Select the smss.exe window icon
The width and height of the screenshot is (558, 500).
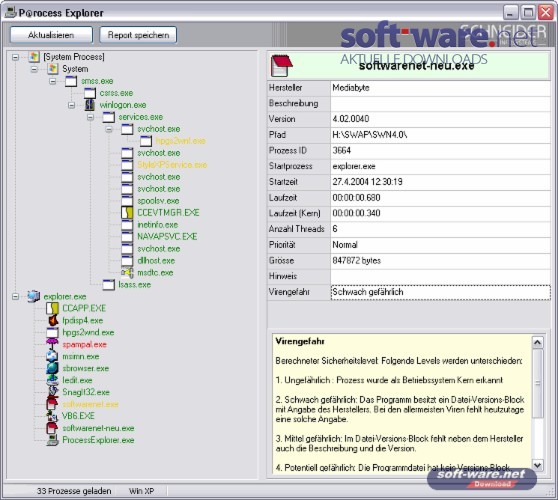pyautogui.click(x=71, y=81)
